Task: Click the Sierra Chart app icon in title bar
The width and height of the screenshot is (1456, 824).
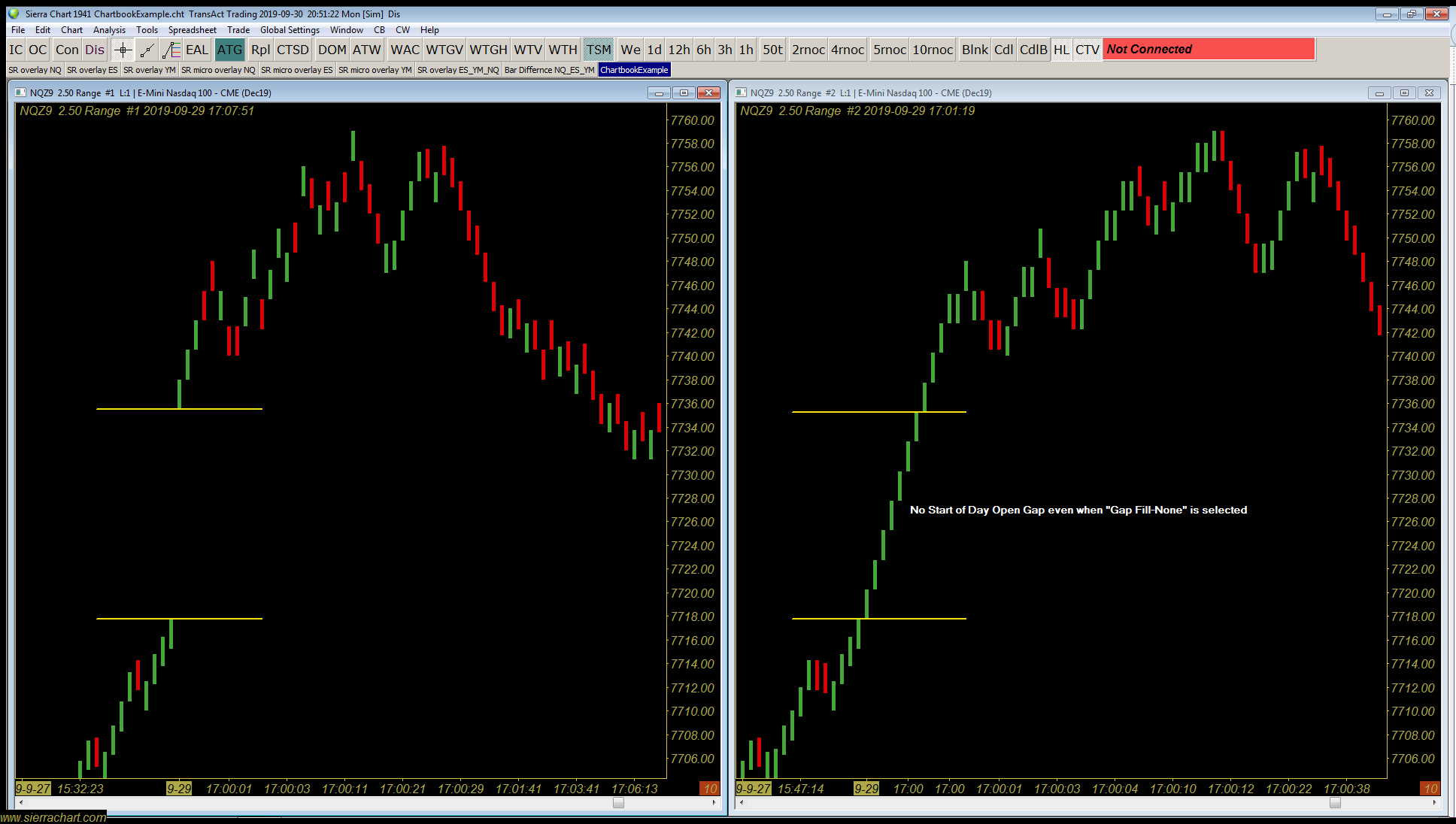Action: coord(14,14)
